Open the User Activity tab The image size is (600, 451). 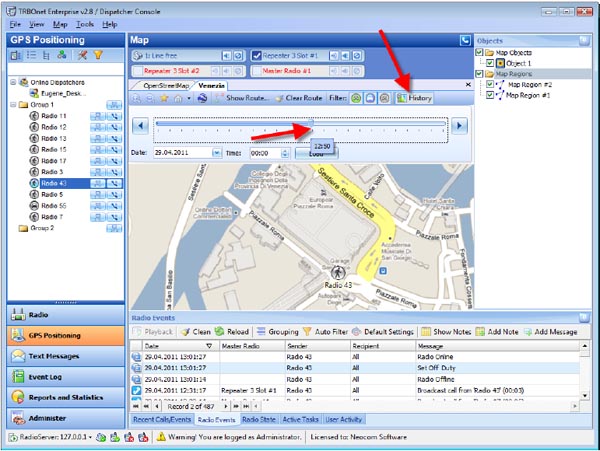[344, 419]
